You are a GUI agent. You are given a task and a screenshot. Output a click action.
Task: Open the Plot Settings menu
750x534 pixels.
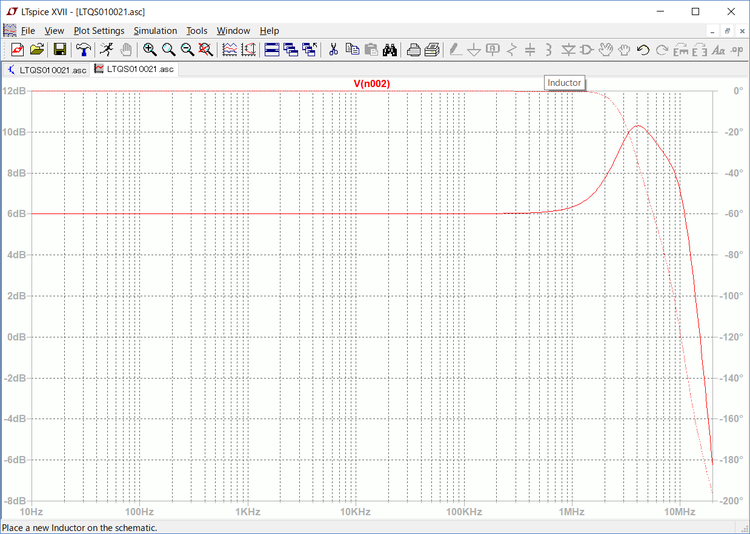point(99,31)
